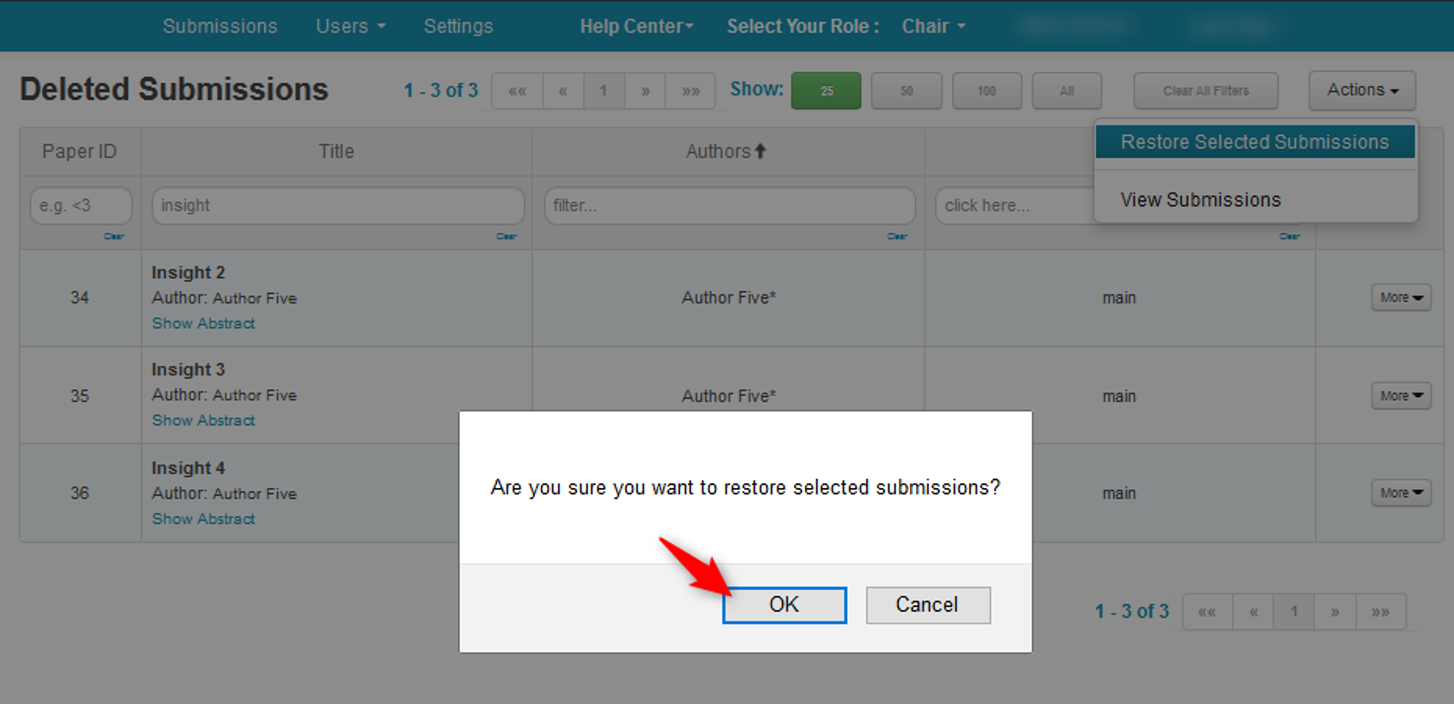The image size is (1454, 704).
Task: Show Abstract for Insight 3
Action: (x=203, y=420)
